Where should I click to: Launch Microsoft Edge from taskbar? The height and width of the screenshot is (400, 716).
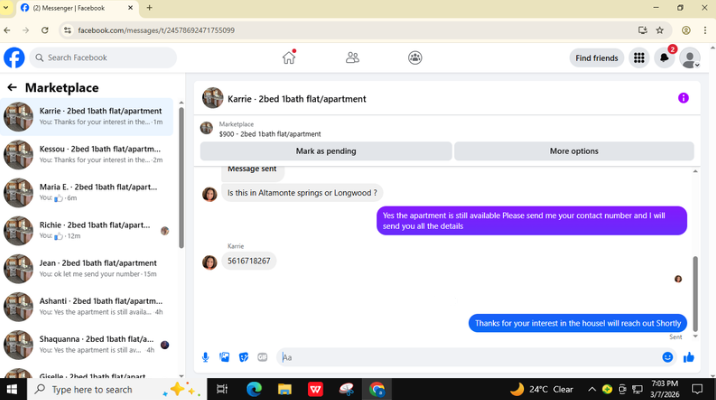tap(254, 389)
